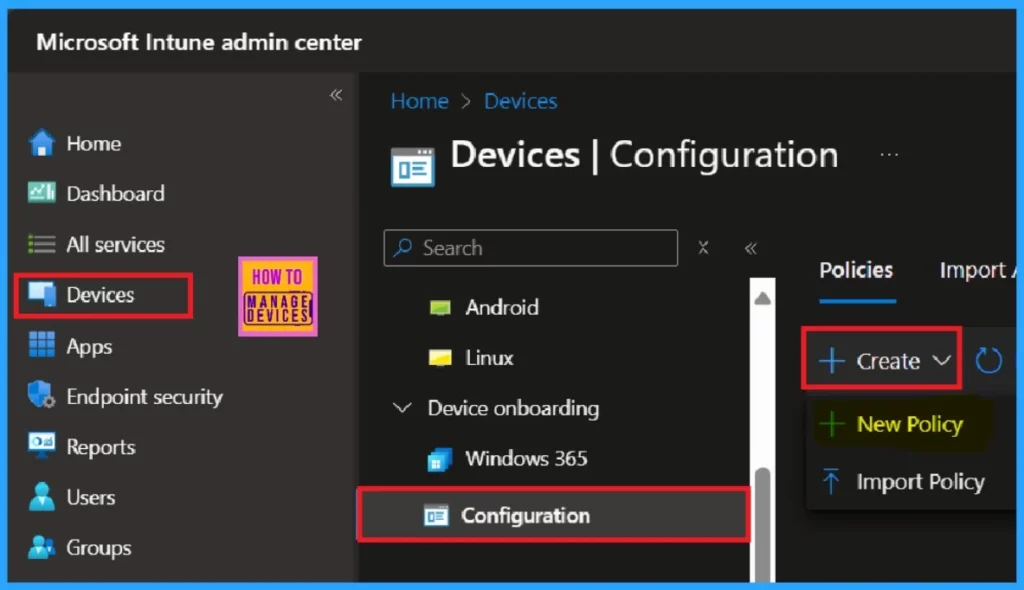The width and height of the screenshot is (1024, 590).
Task: Open Endpoint security in navigation
Action: pyautogui.click(x=144, y=397)
